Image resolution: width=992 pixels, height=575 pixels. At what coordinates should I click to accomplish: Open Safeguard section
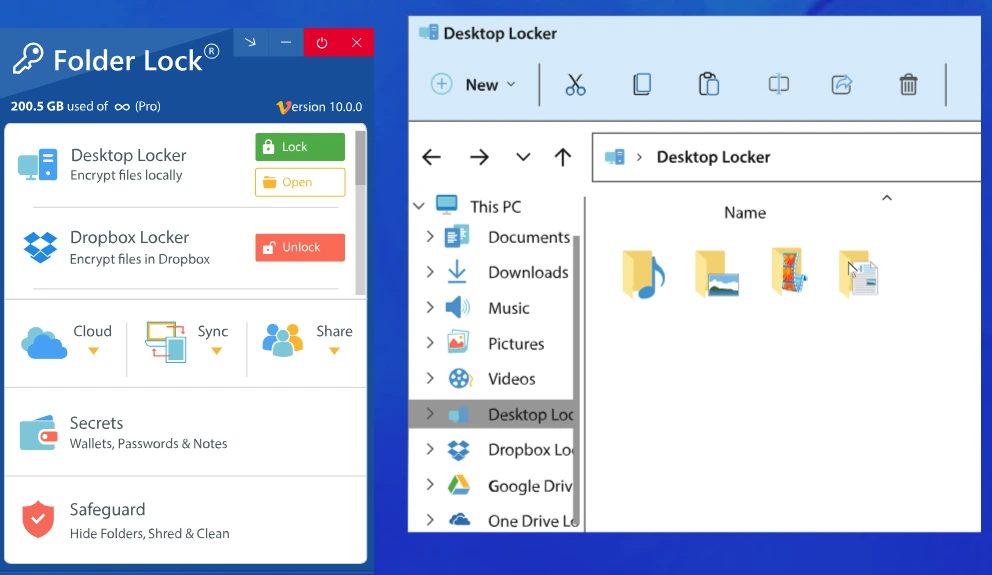(x=185, y=520)
